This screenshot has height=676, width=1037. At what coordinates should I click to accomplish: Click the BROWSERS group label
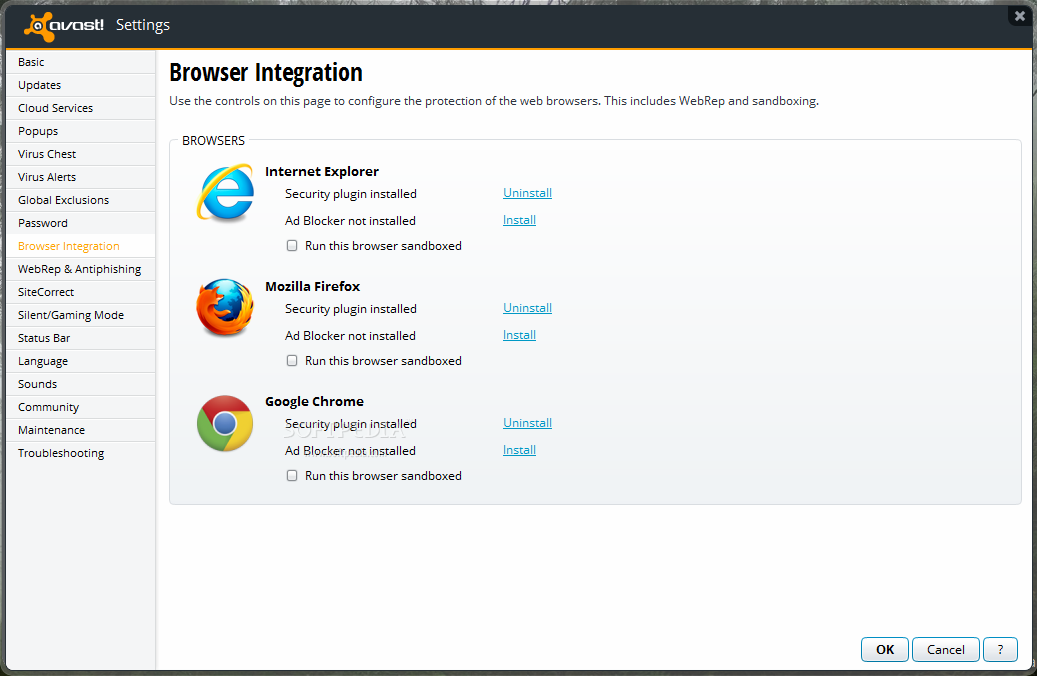pyautogui.click(x=214, y=141)
